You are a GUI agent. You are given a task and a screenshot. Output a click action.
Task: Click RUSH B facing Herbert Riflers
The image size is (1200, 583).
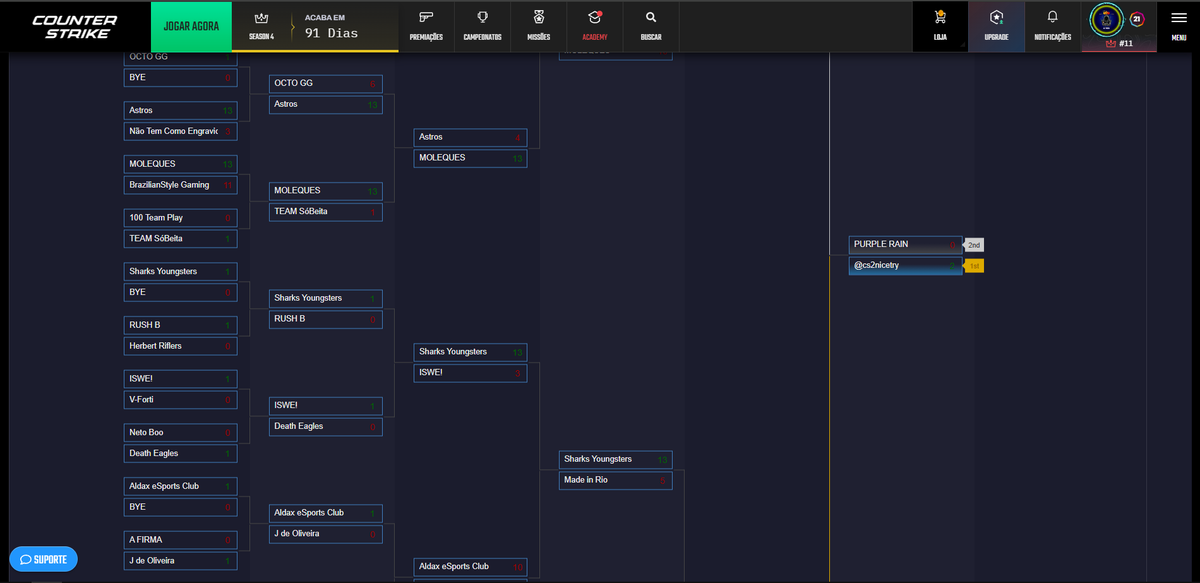180,324
